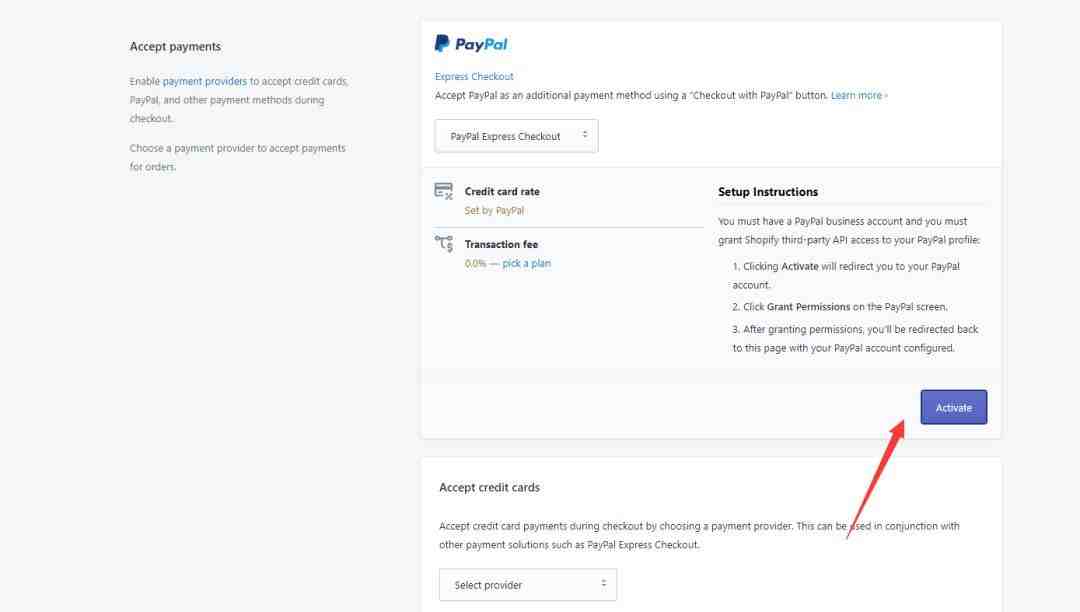Expand the Select provider dropdown
This screenshot has height=612, width=1080.
point(528,584)
